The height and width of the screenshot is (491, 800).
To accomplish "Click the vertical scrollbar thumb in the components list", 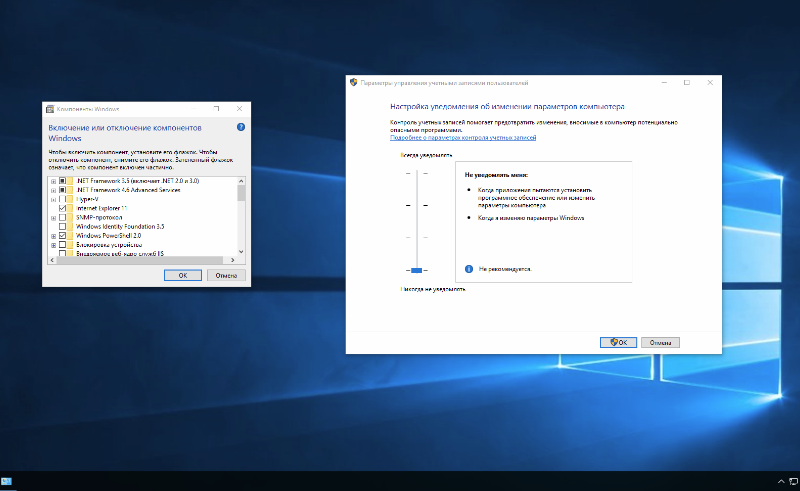I will coord(241,193).
